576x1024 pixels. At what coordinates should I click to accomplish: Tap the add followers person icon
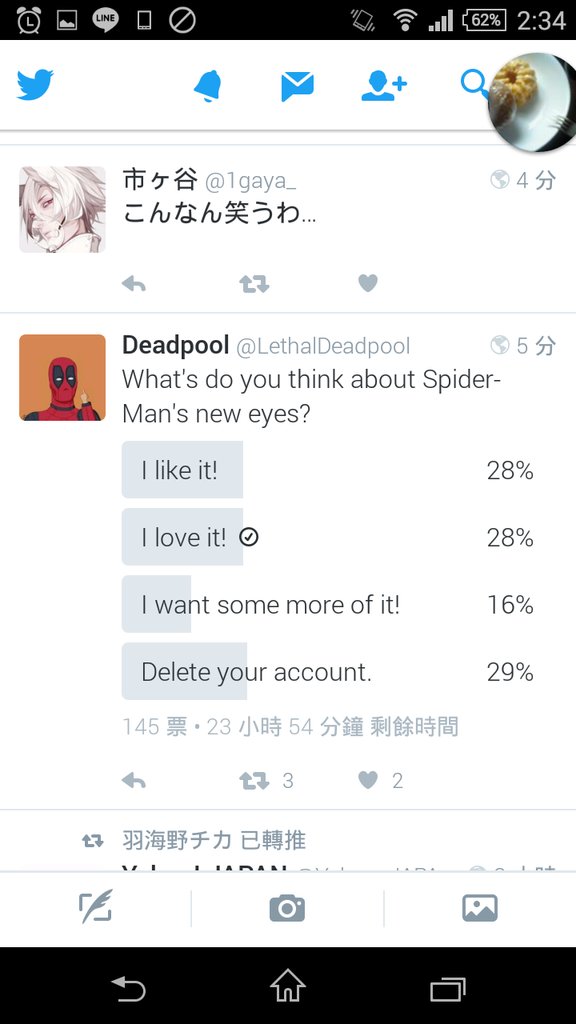pos(384,86)
